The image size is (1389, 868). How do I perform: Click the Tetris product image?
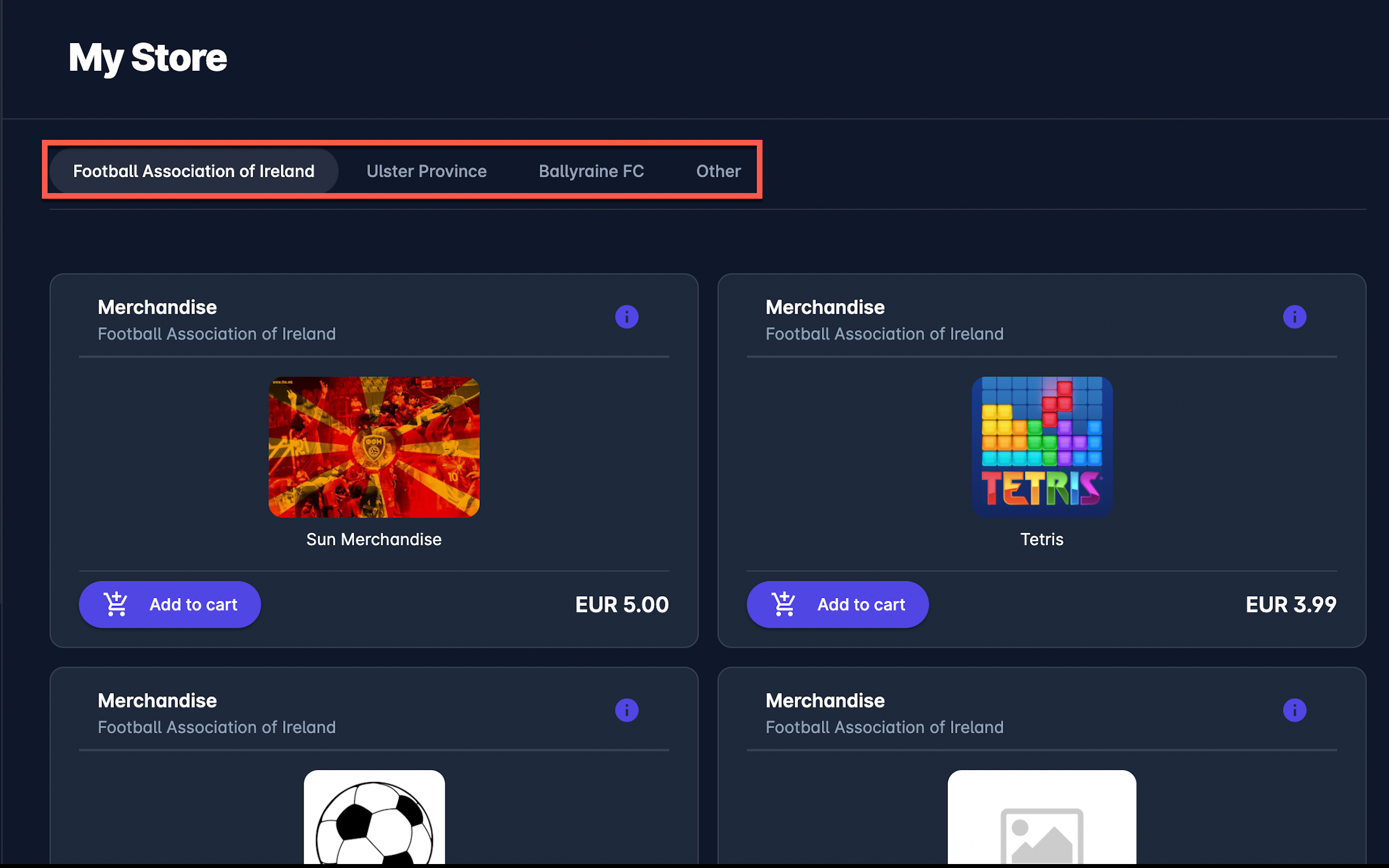[x=1042, y=447]
